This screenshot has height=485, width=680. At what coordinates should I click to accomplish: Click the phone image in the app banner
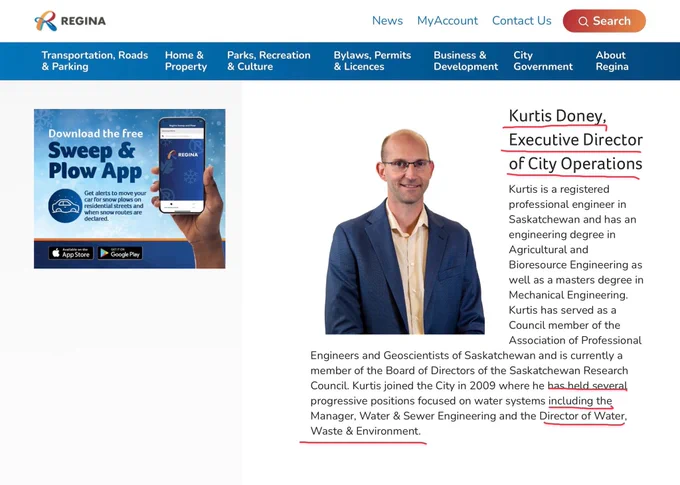tap(182, 165)
